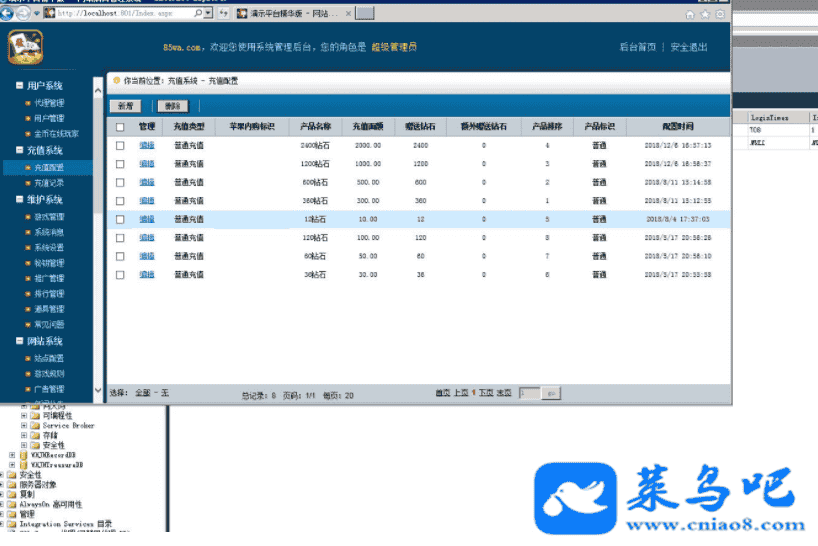The height and width of the screenshot is (546, 818).
Task: Click the sidebar scrollbar down arrow
Action: (x=98, y=391)
